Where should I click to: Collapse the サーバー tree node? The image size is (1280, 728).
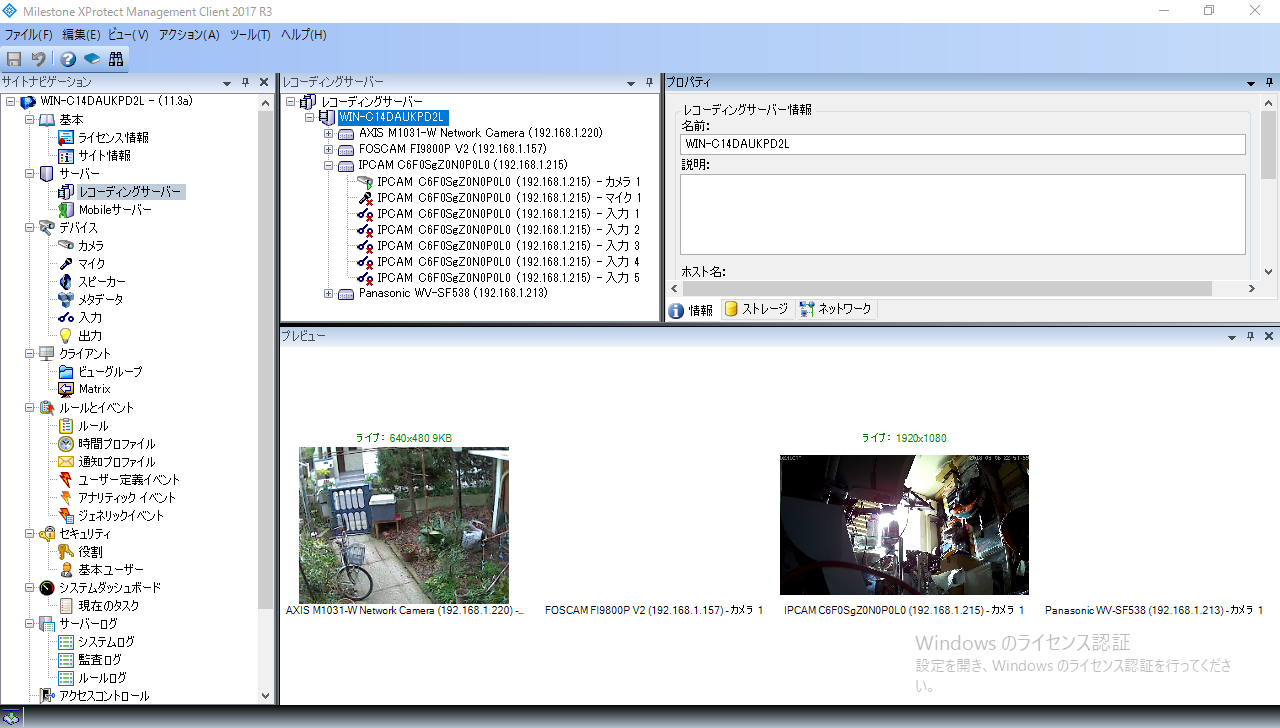(30, 174)
